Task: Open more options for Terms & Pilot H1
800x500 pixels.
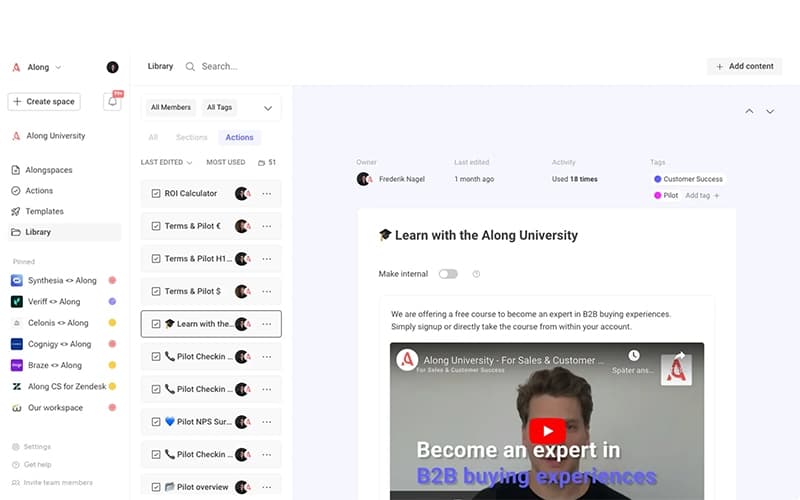Action: tap(266, 259)
